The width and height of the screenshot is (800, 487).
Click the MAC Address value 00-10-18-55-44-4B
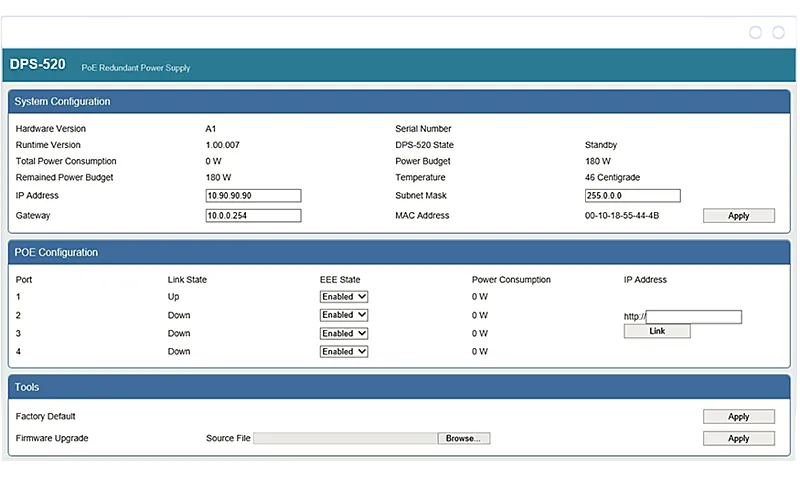621,216
